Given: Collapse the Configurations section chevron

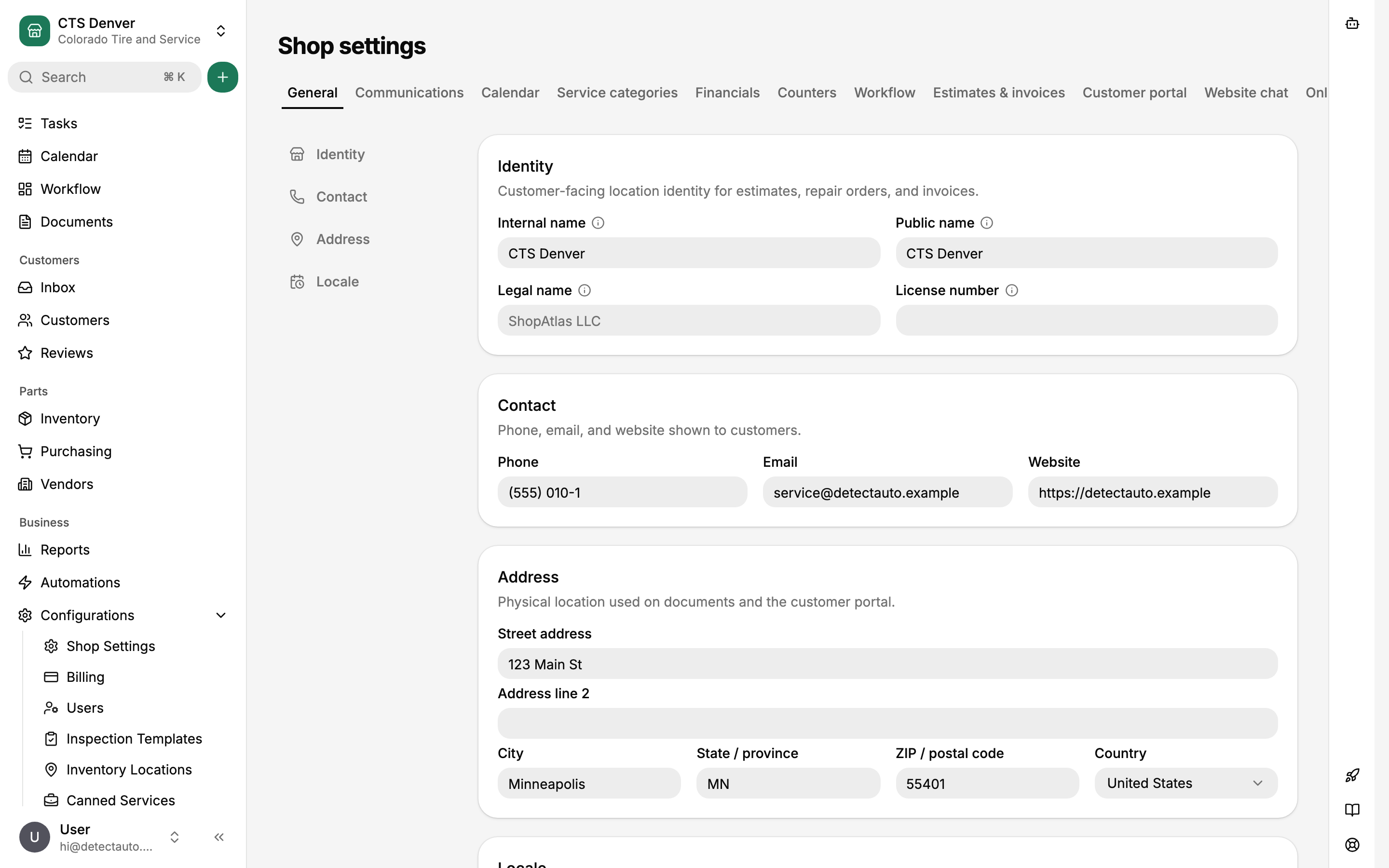Looking at the screenshot, I should coord(221,615).
